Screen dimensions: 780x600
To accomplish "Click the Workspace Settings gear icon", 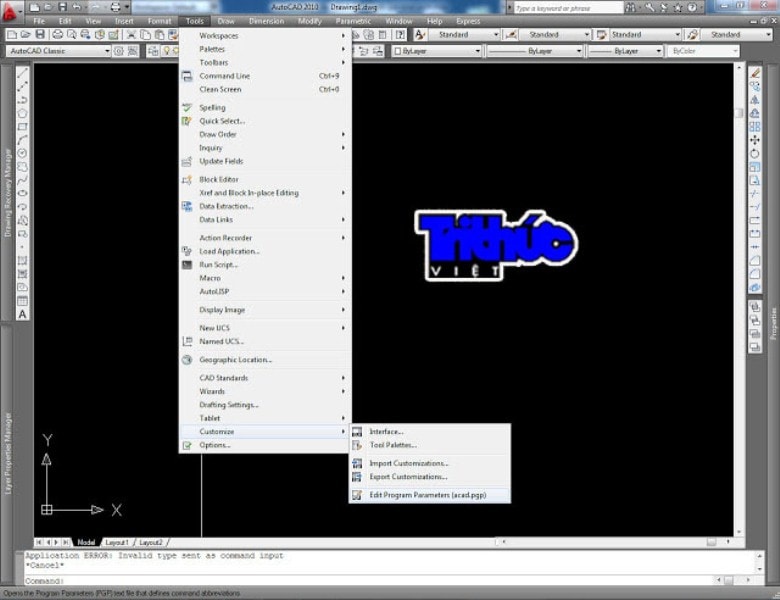I will coord(119,51).
